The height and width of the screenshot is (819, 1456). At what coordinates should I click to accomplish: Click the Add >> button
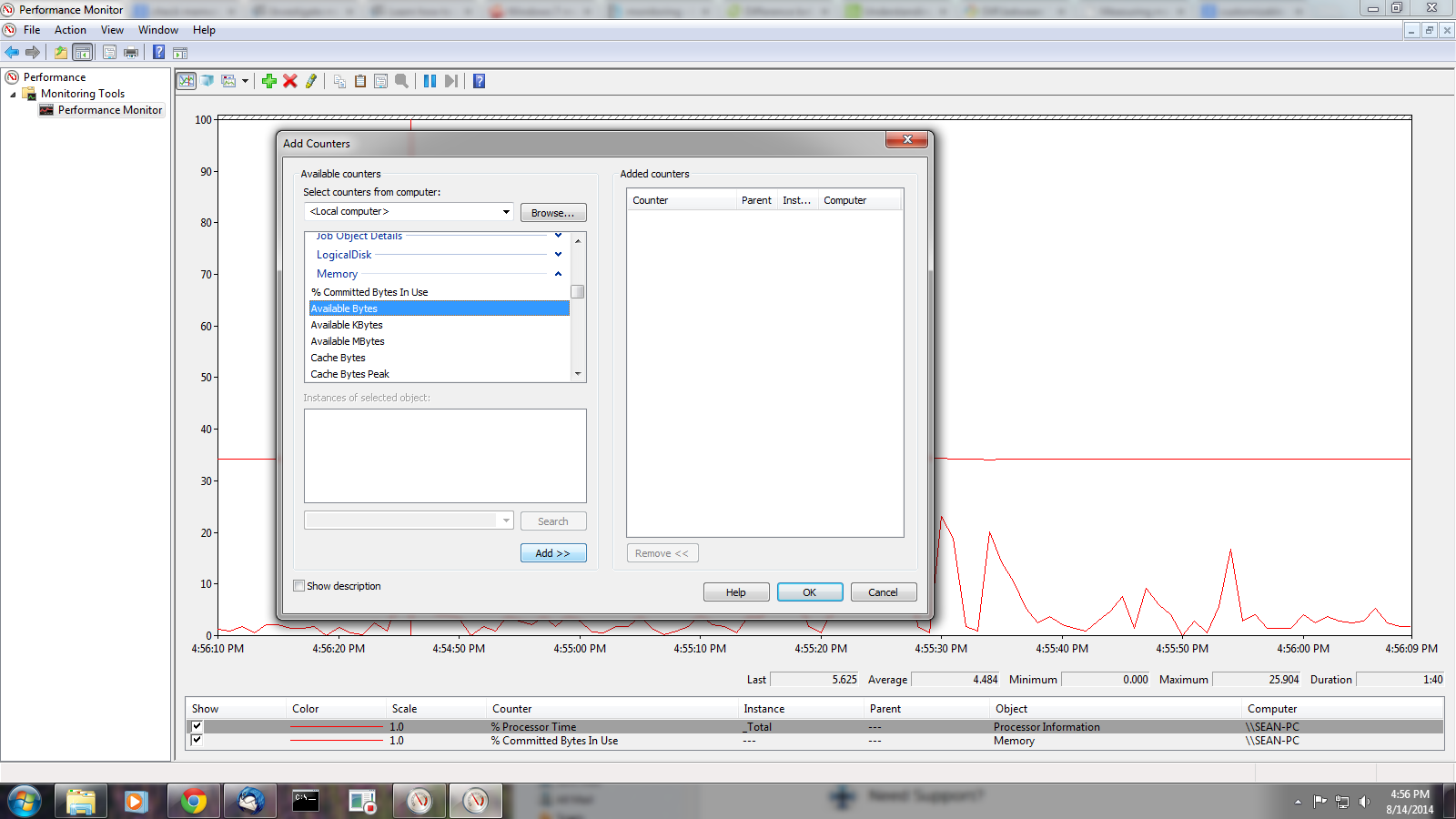553,553
